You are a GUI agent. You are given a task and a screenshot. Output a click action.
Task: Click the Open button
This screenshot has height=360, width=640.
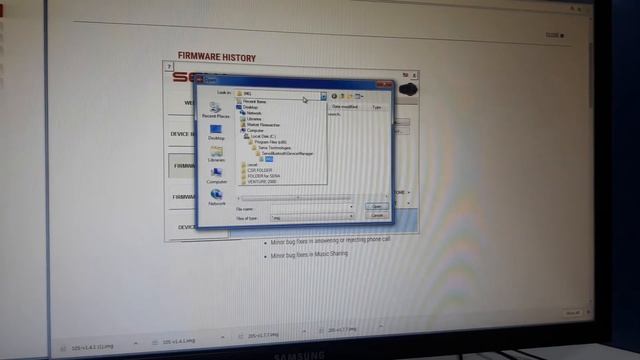pyautogui.click(x=376, y=206)
